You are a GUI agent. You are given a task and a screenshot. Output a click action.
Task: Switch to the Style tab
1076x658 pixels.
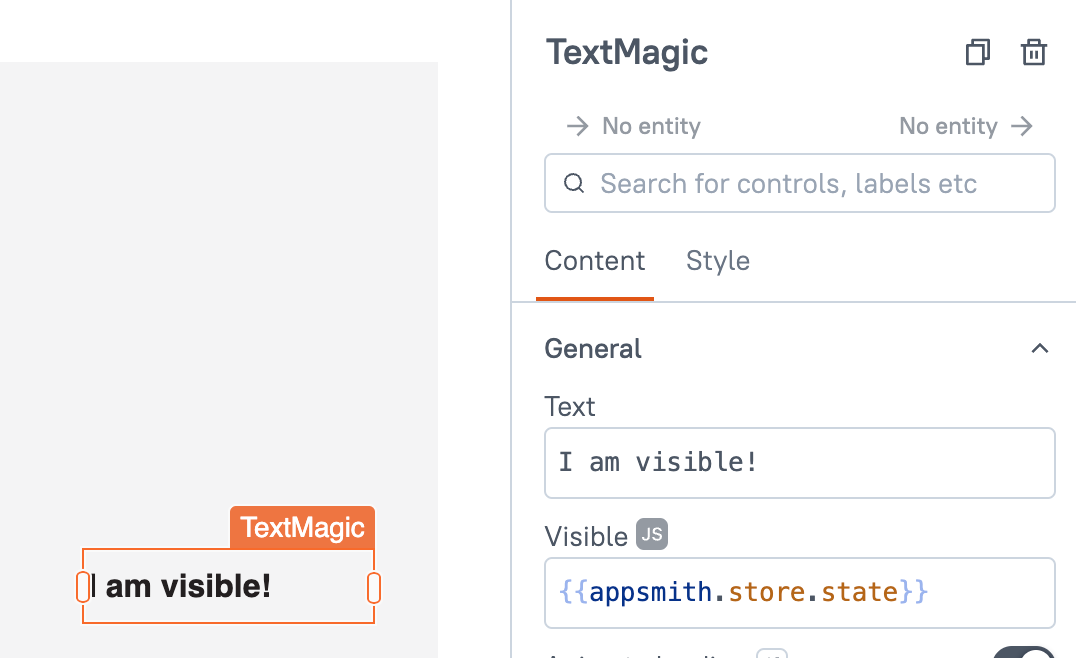tap(717, 261)
